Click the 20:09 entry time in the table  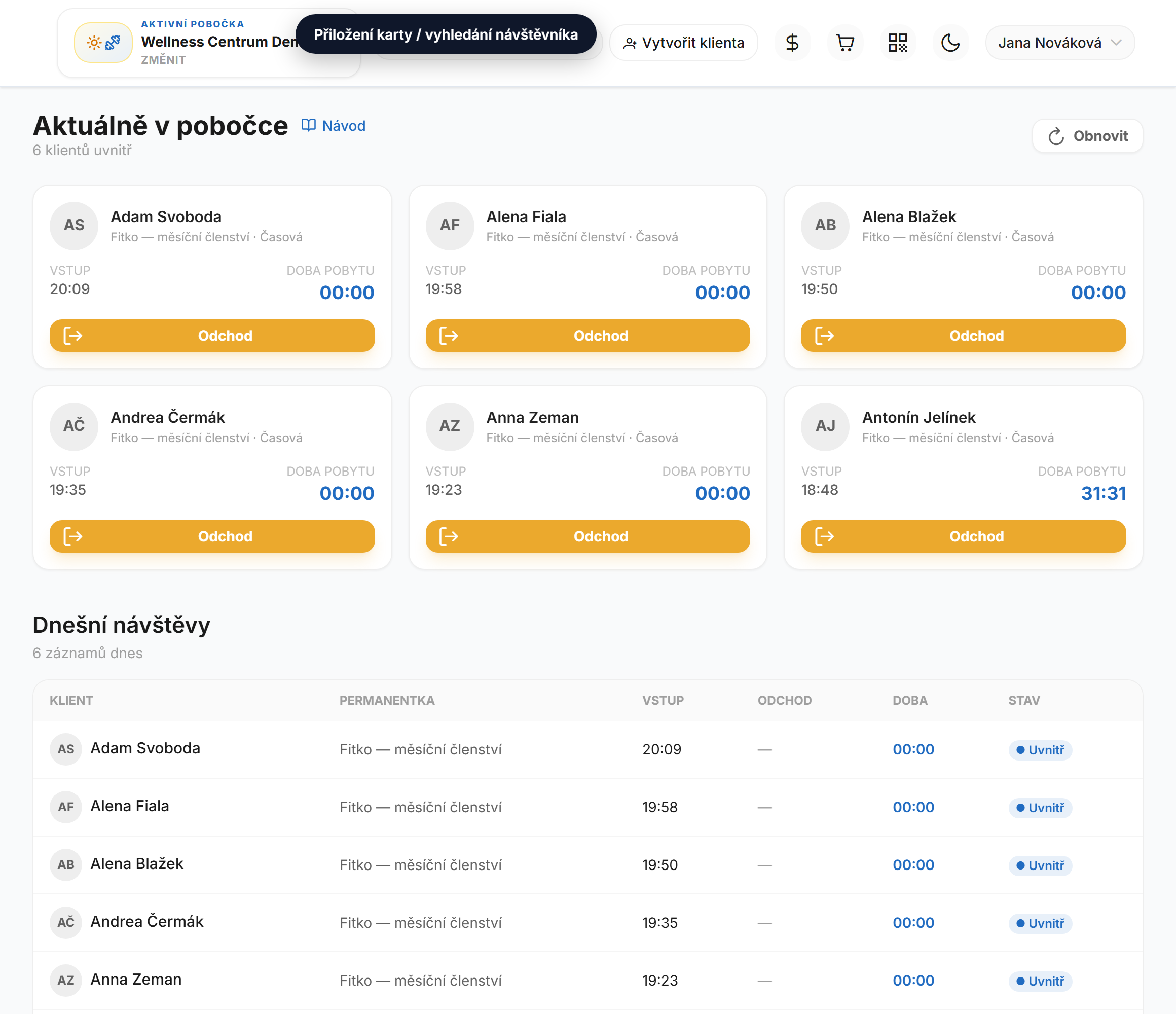[x=662, y=749]
